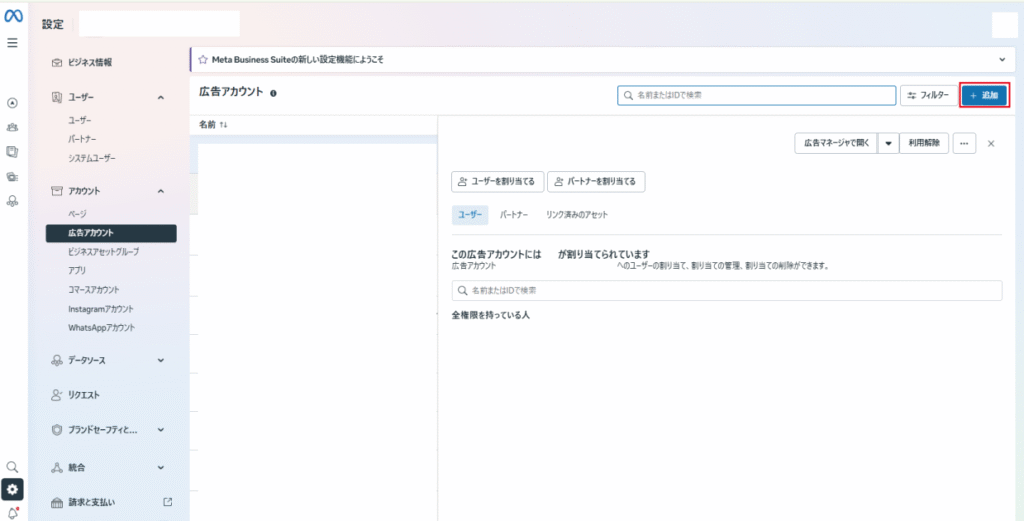Collapse the Meta Business Suite welcome banner
The image size is (1024, 521).
point(1002,60)
